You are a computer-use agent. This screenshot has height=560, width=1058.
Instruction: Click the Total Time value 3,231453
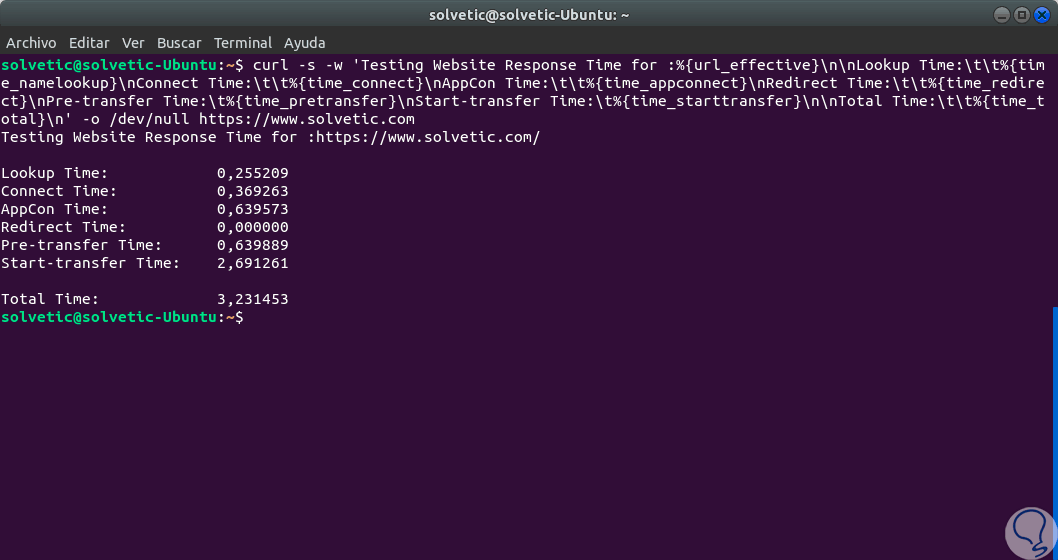click(x=252, y=299)
